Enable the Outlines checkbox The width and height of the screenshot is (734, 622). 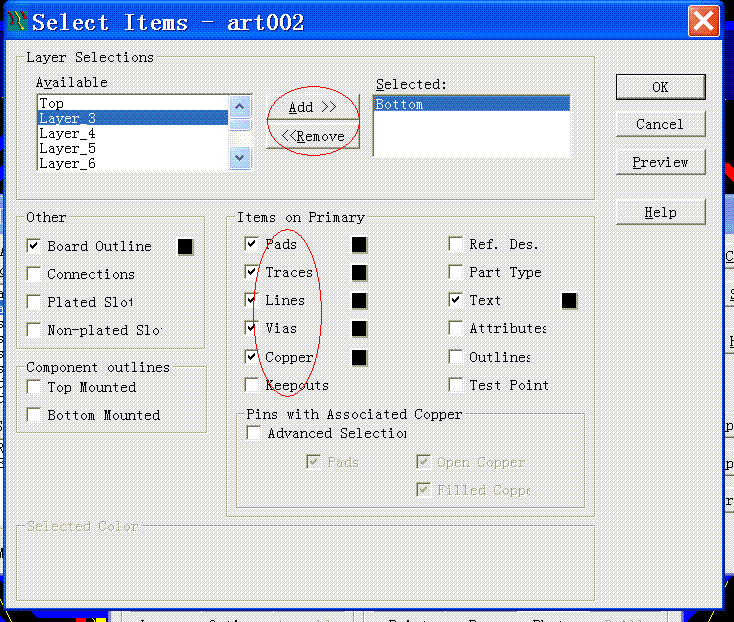point(455,357)
